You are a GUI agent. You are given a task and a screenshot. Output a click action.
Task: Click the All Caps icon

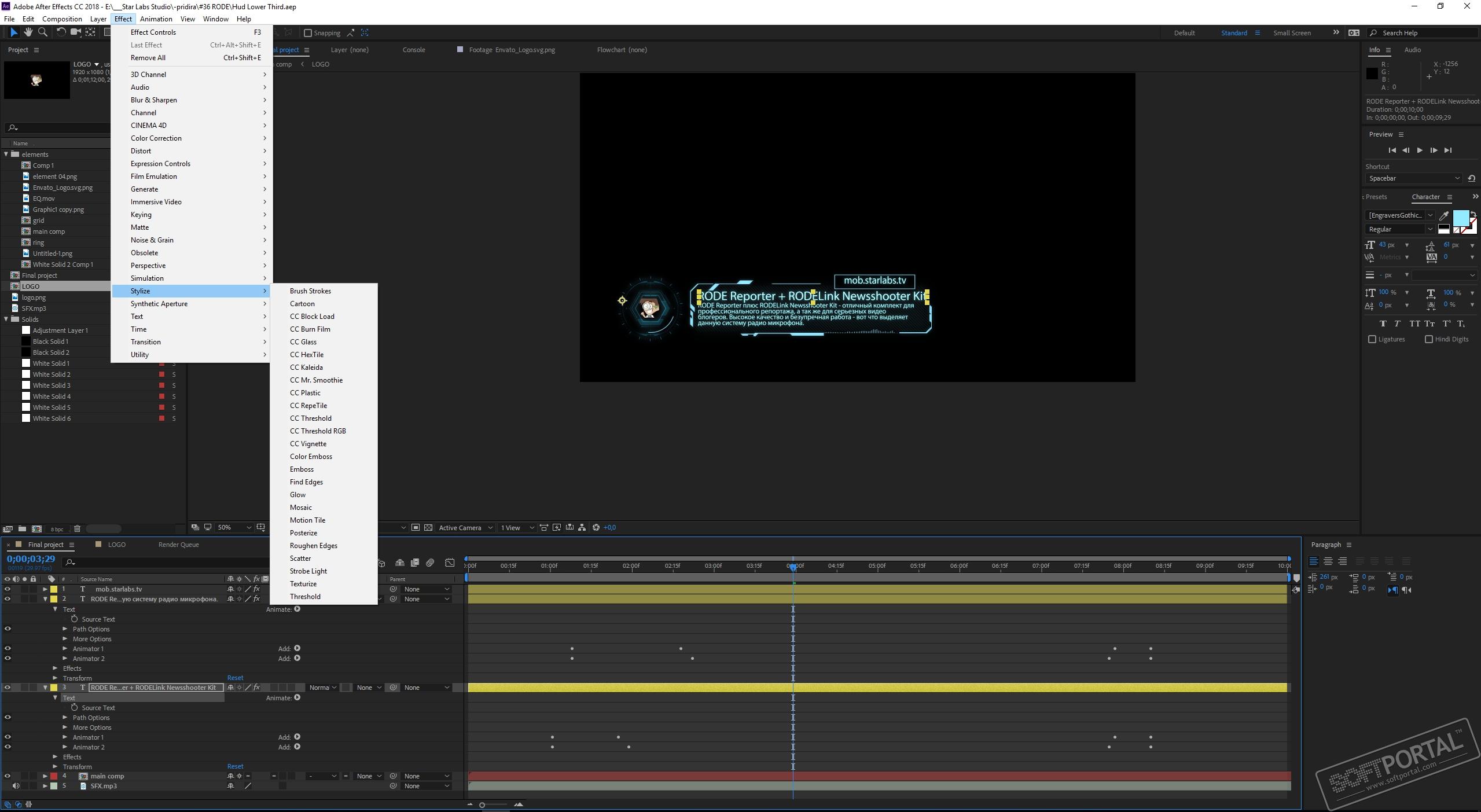pyautogui.click(x=1414, y=324)
